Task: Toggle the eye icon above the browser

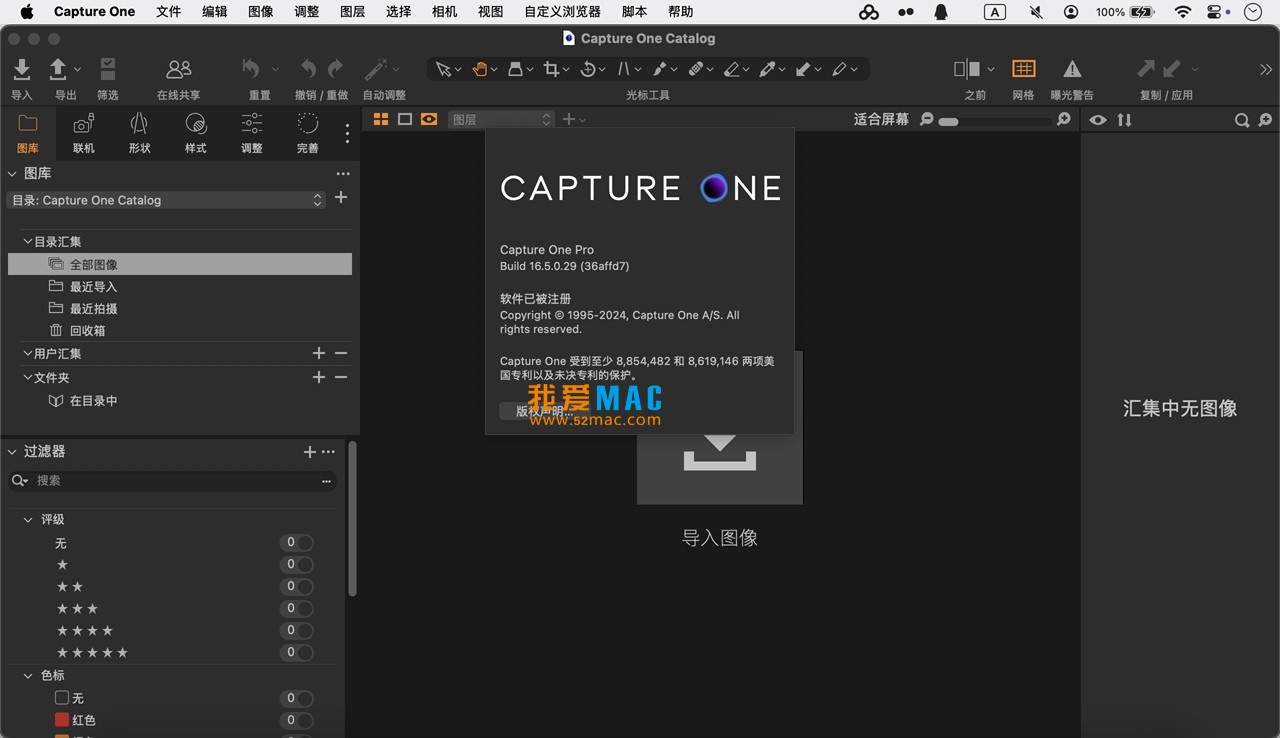Action: coord(1097,120)
